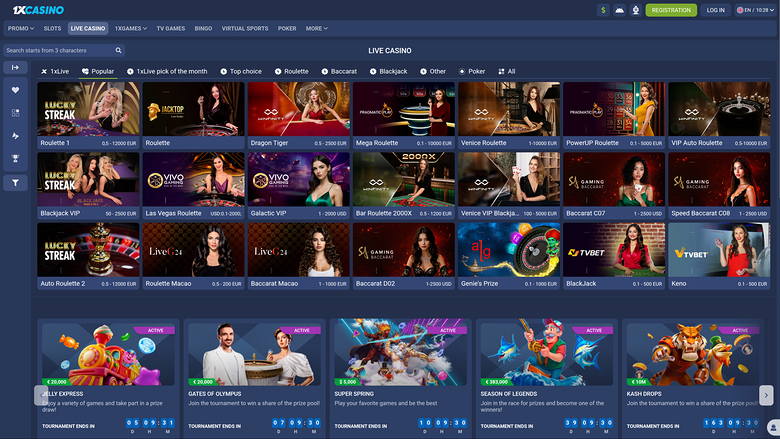Open the dollar deposit icon
Viewport: 780px width, 439px height.
pos(603,10)
